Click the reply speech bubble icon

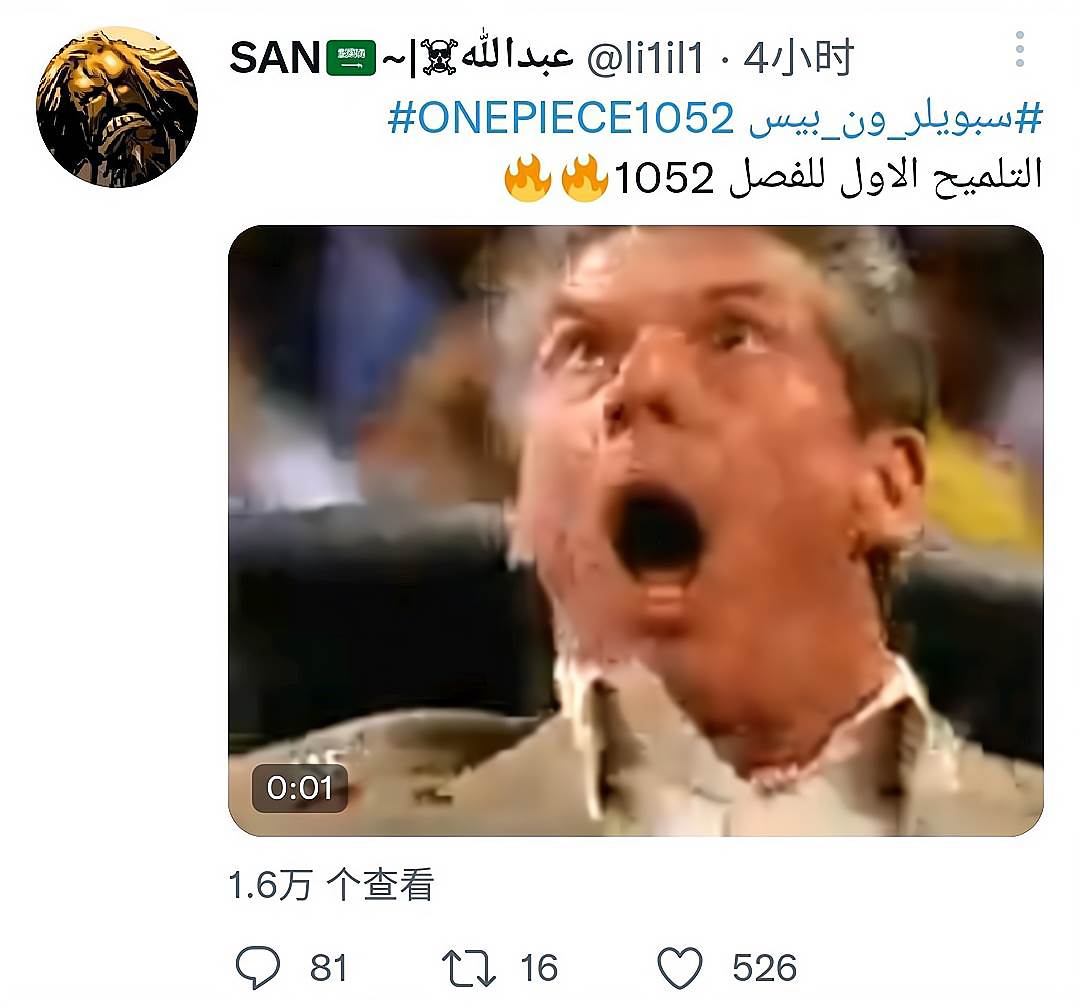(258, 967)
